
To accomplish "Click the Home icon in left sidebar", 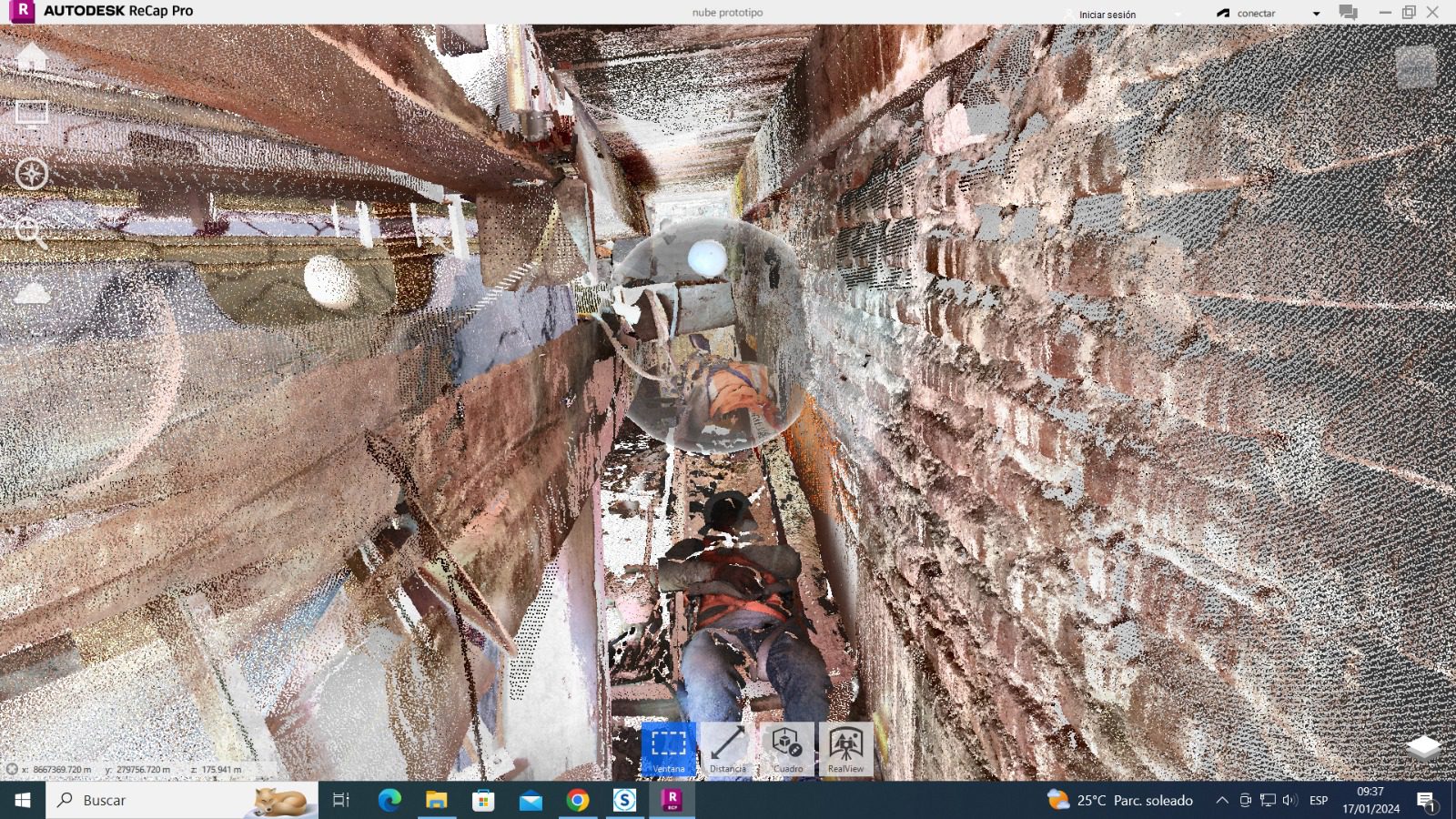I will 32,57.
